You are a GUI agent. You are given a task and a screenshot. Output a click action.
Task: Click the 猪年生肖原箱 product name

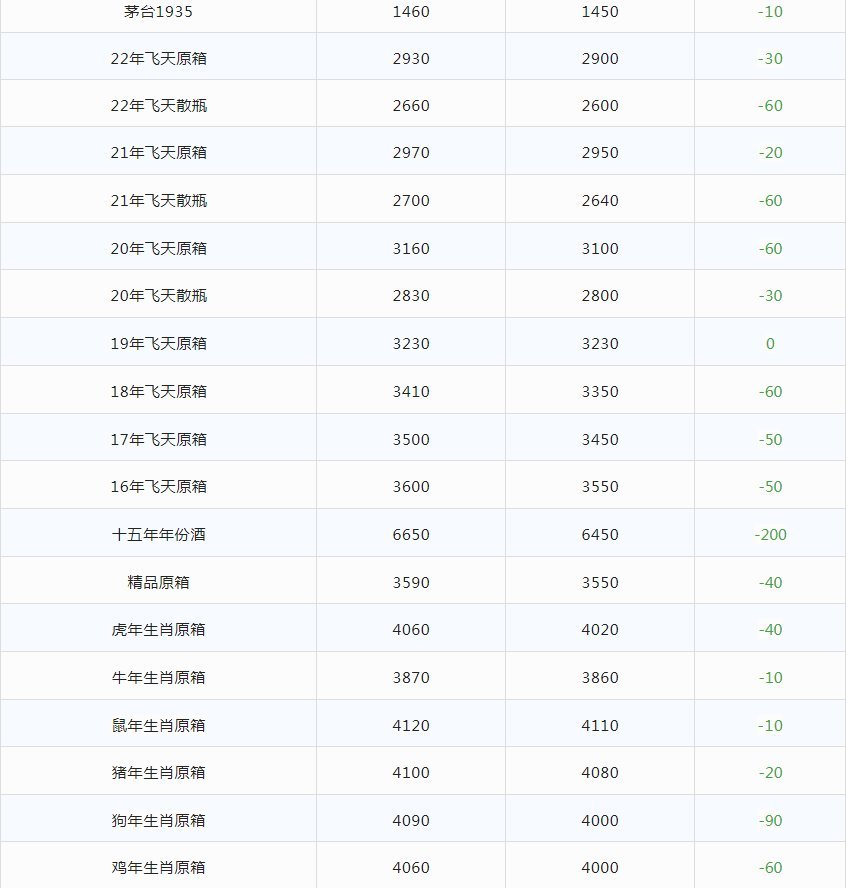(x=159, y=773)
